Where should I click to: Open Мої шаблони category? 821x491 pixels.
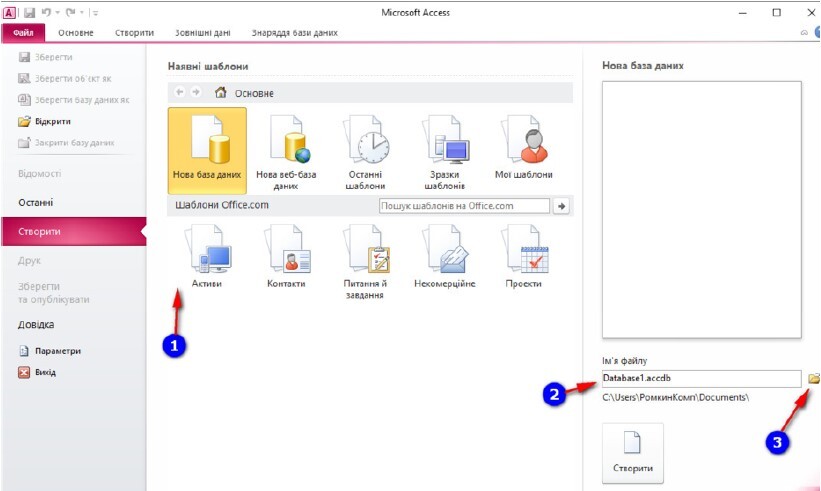[524, 147]
